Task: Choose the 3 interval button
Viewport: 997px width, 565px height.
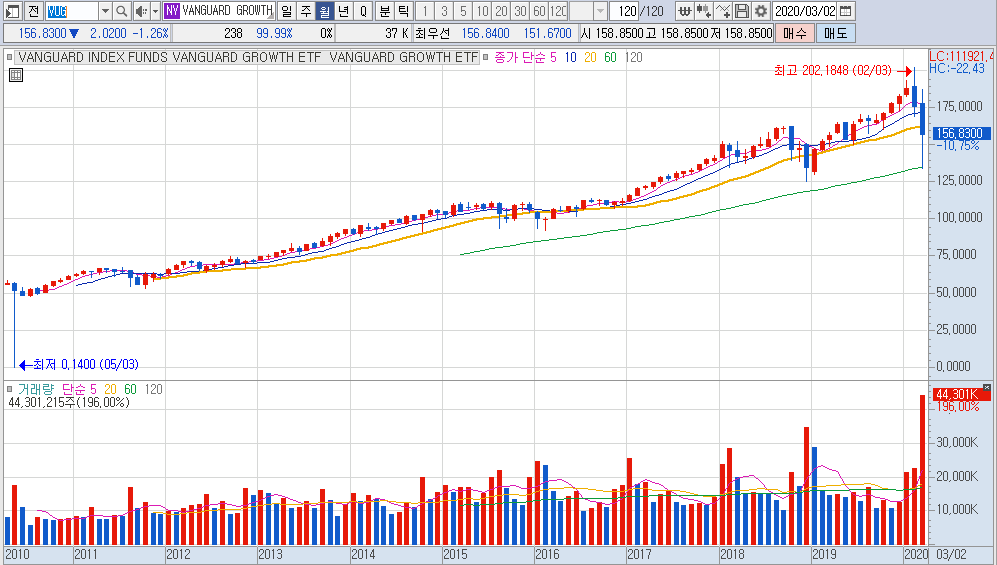Action: point(444,11)
